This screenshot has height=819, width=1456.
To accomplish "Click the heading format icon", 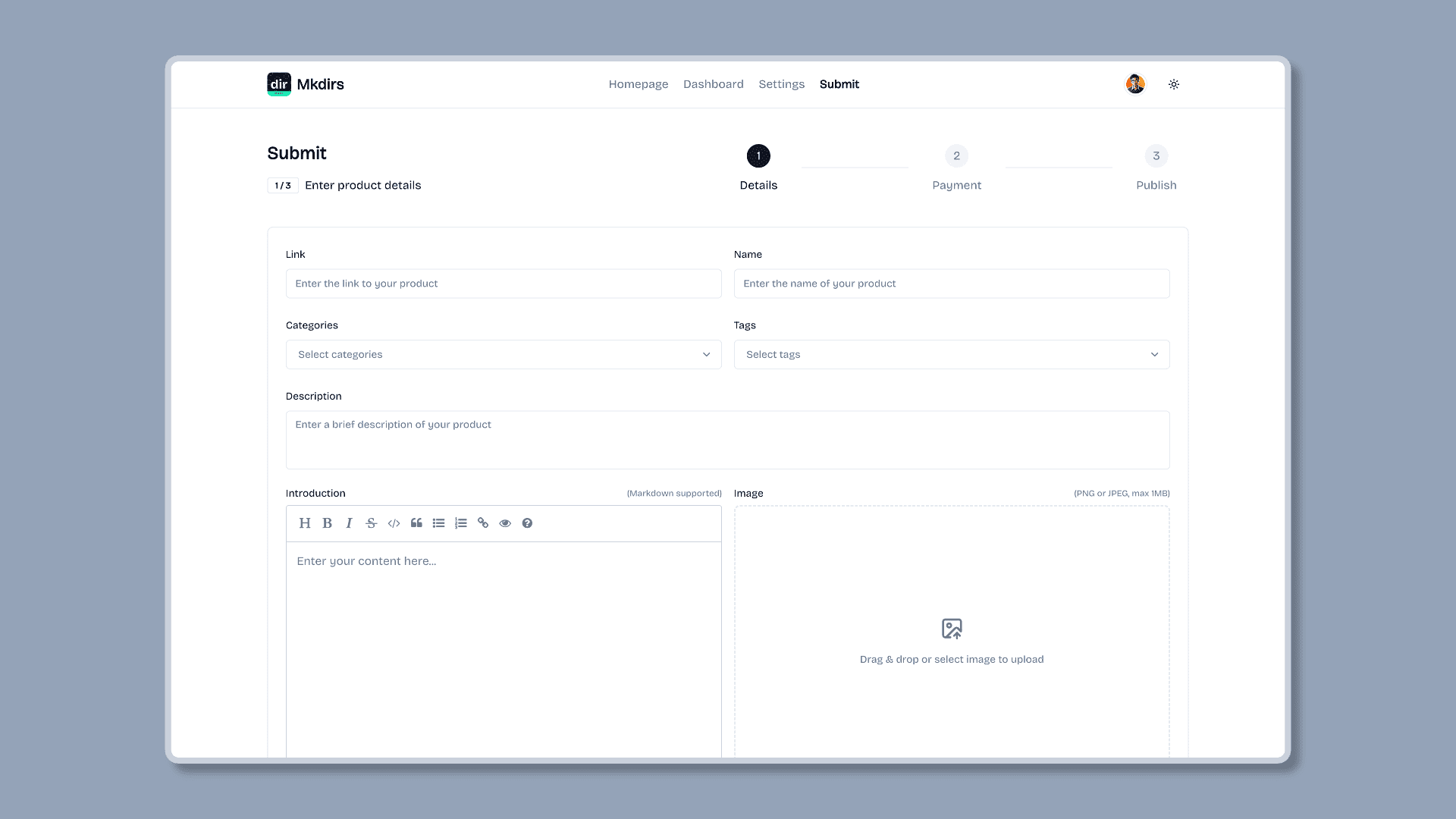I will [304, 522].
